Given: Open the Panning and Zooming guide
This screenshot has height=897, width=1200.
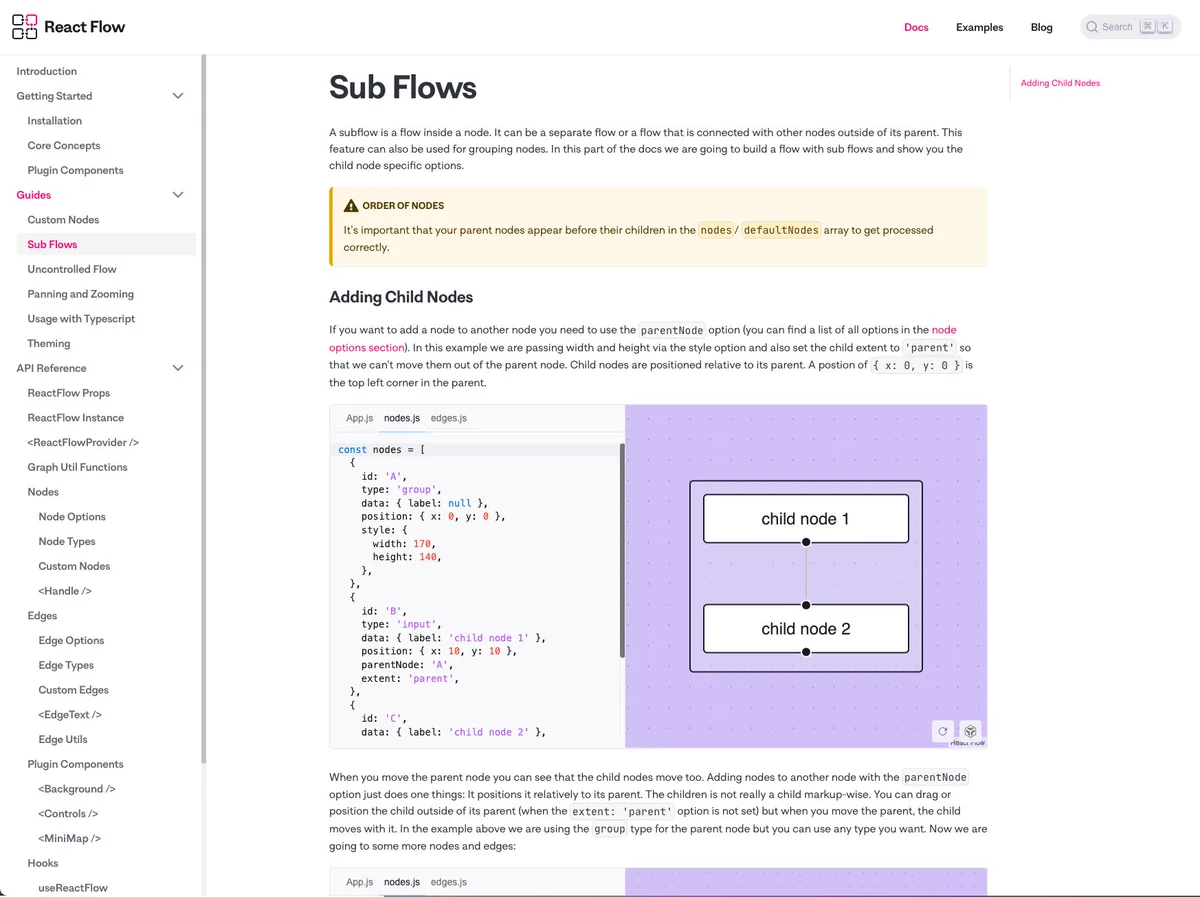Looking at the screenshot, I should click(x=80, y=294).
